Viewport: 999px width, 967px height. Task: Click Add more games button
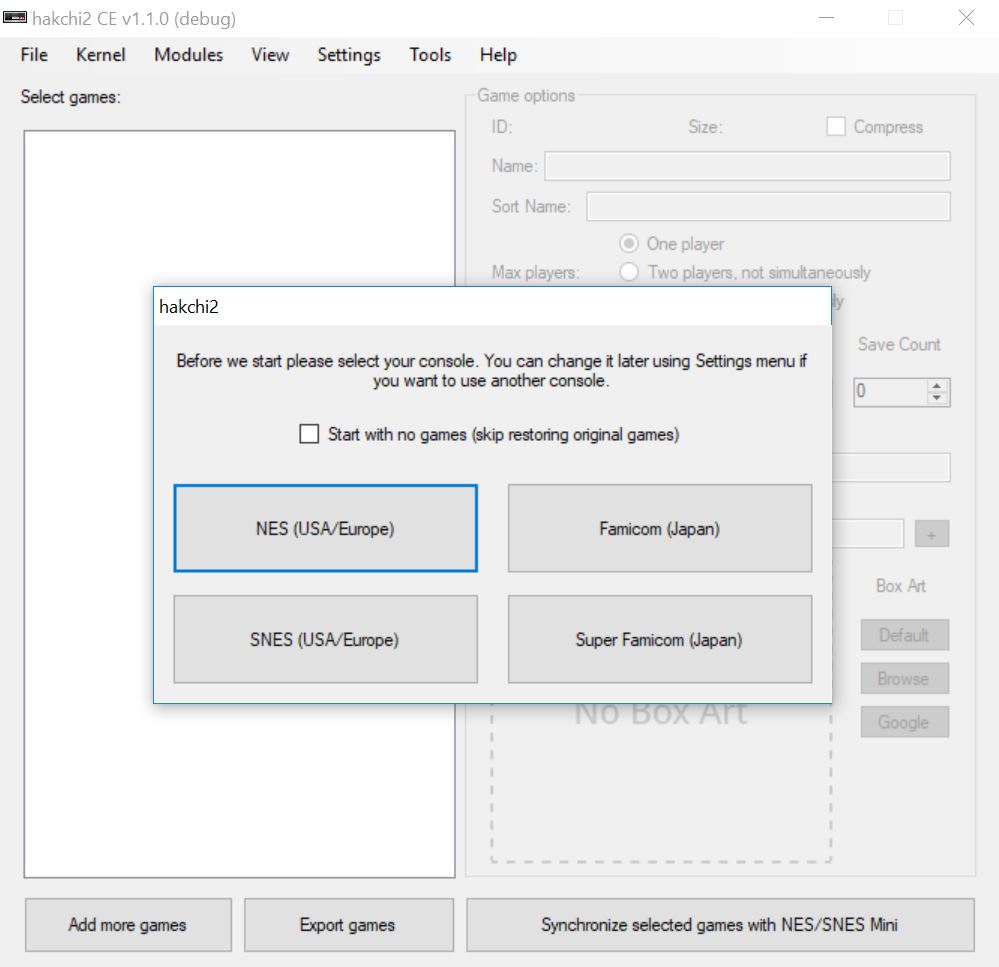128,925
